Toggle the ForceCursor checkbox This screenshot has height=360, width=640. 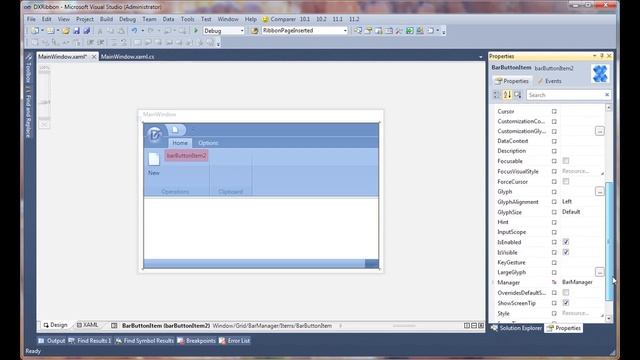[566, 181]
